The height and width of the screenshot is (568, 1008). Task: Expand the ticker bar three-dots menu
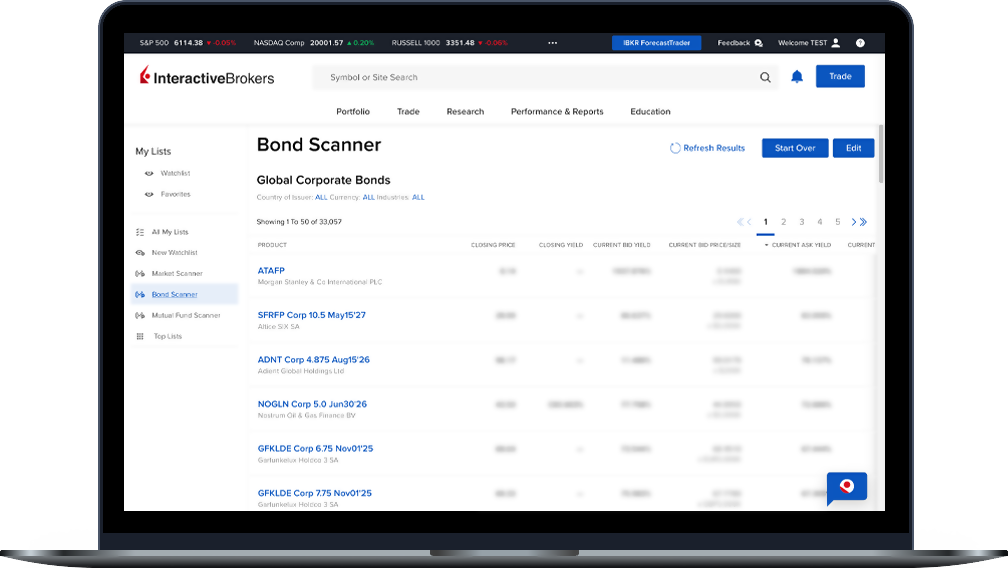[x=553, y=43]
